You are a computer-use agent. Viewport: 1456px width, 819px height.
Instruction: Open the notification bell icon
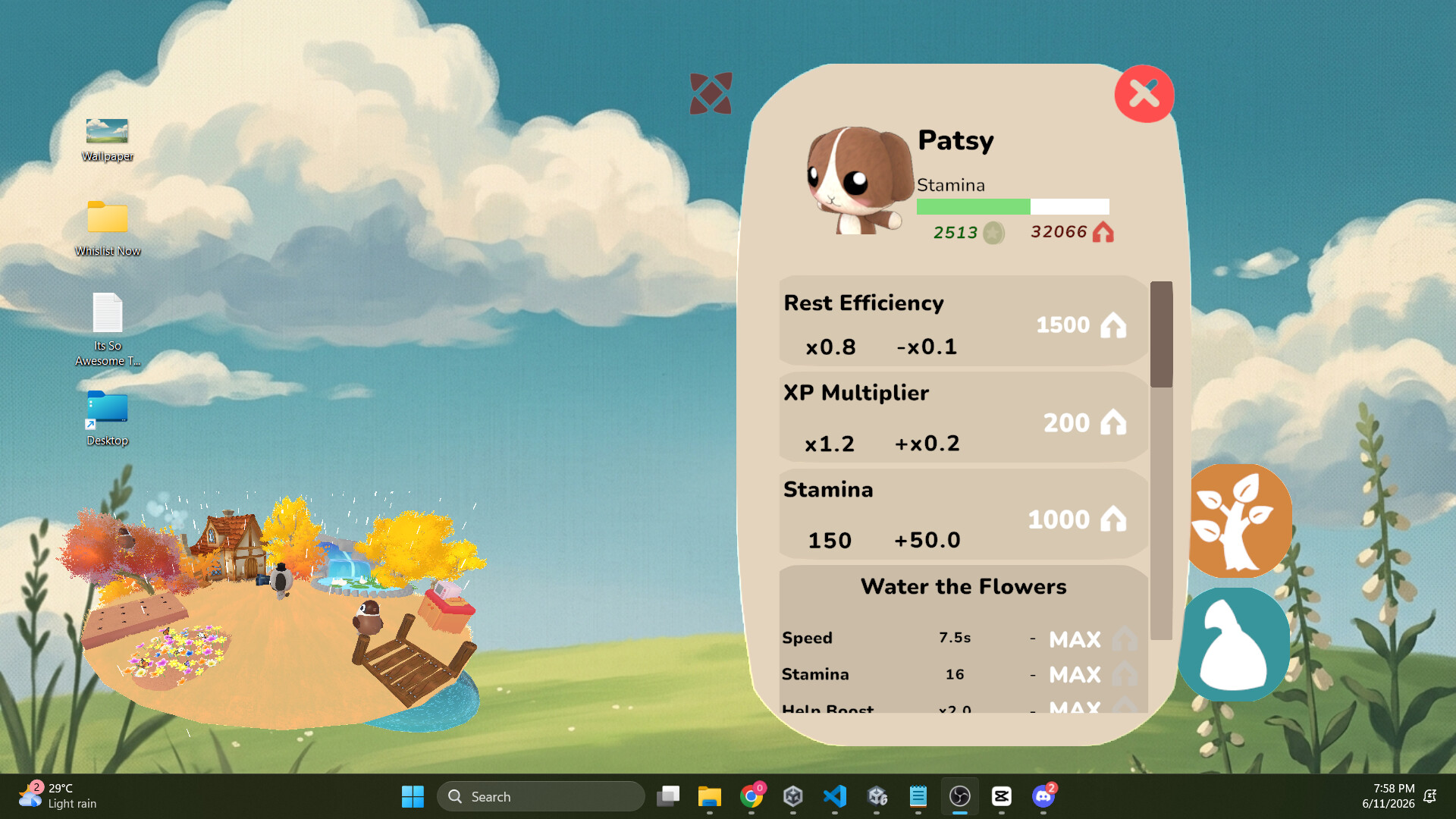(x=1430, y=796)
